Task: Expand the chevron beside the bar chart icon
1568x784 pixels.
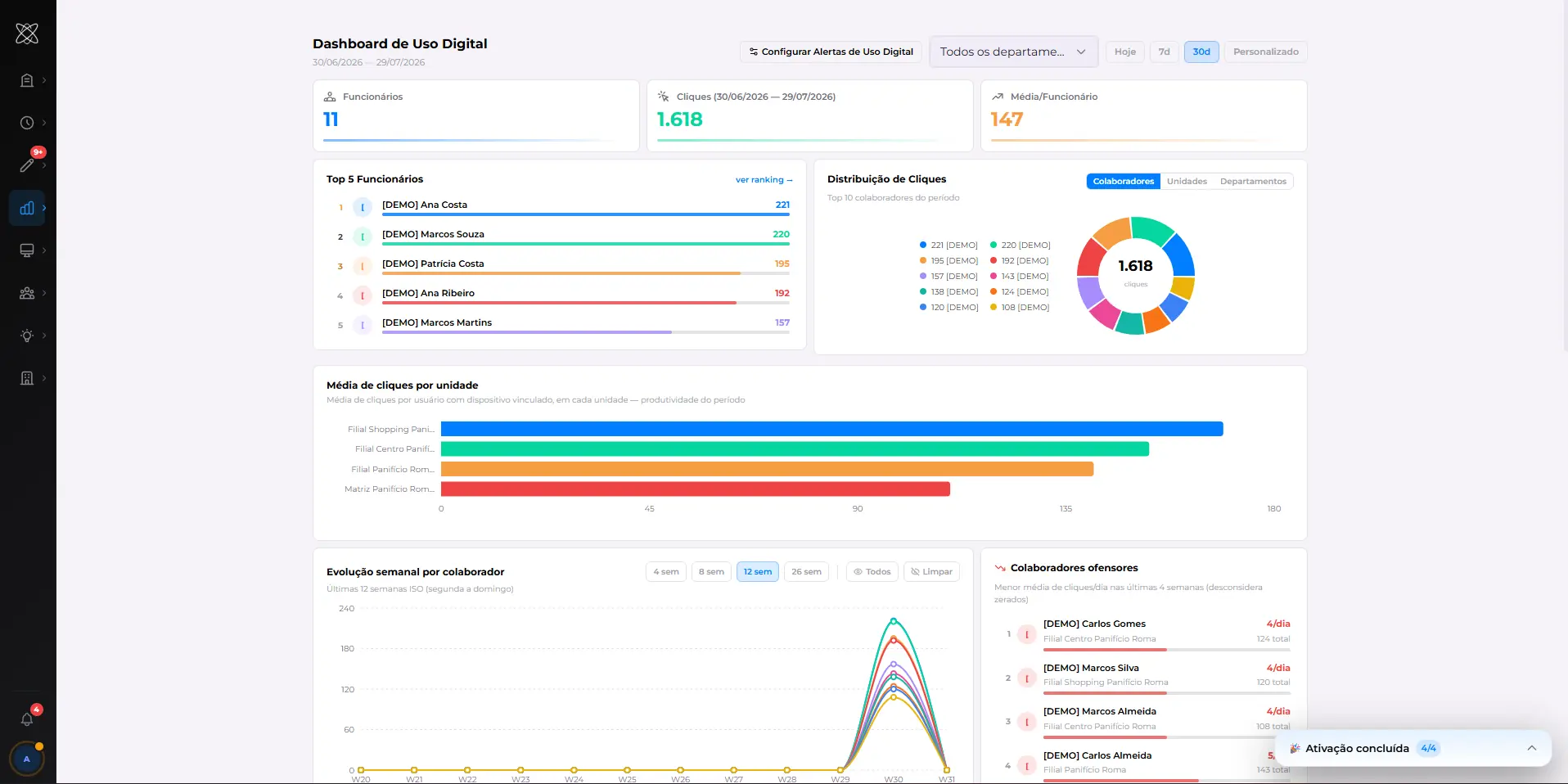Action: tap(44, 208)
